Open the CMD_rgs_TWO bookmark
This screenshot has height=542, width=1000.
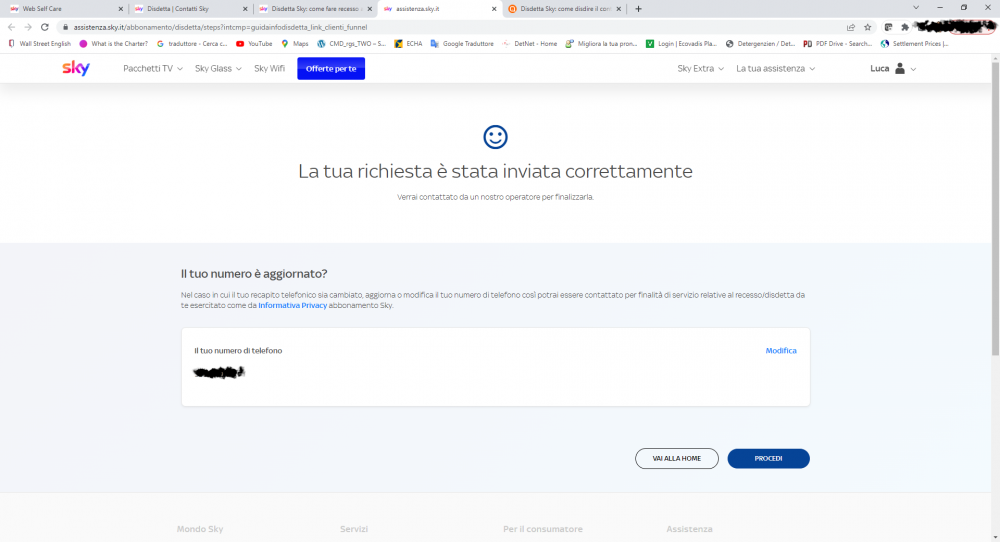pyautogui.click(x=351, y=44)
